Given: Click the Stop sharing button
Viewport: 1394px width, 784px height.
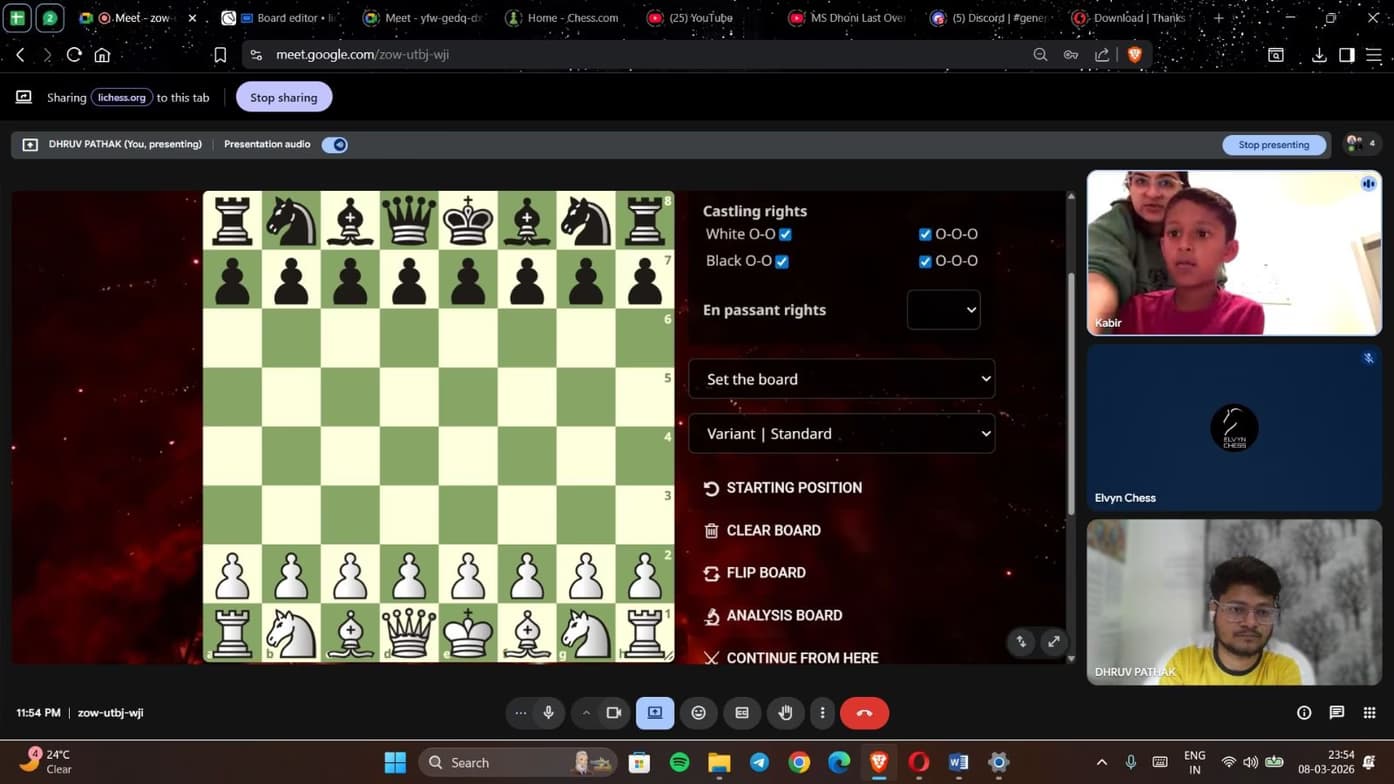Looking at the screenshot, I should [284, 97].
